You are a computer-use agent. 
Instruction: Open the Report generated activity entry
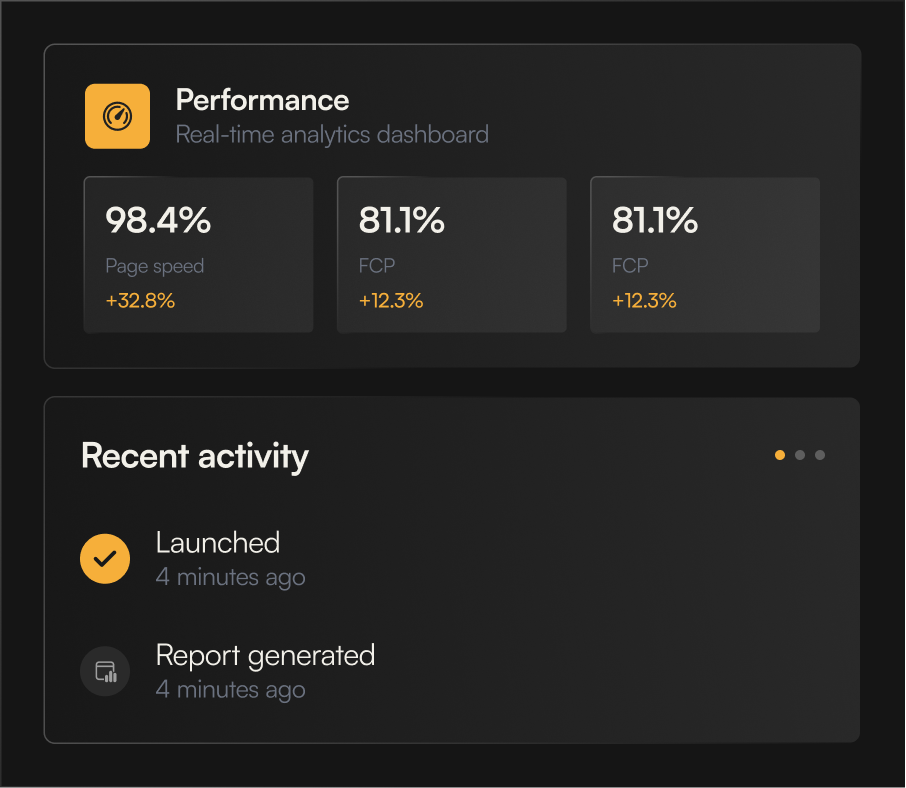[265, 656]
